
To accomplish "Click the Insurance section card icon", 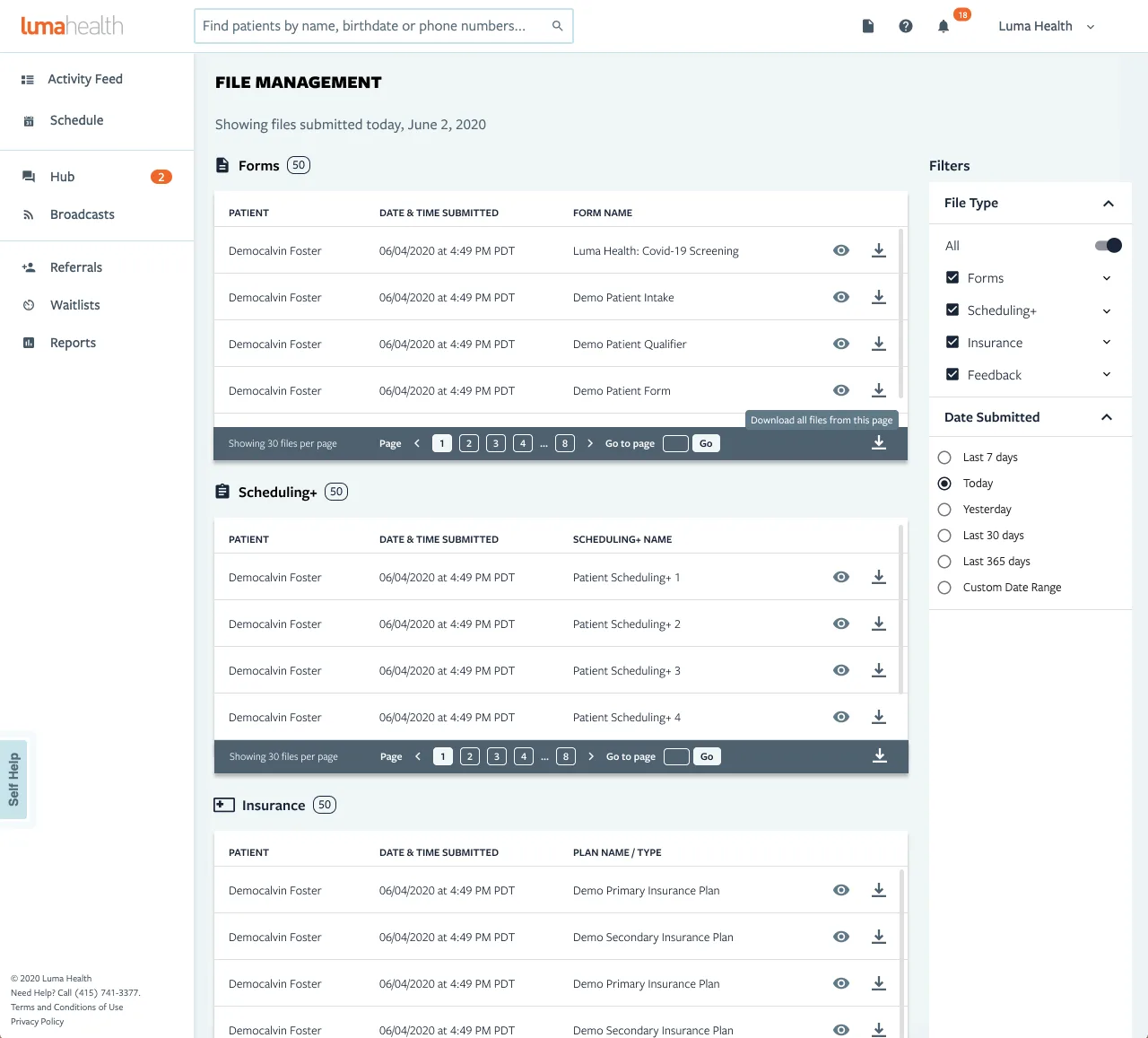I will 224,805.
